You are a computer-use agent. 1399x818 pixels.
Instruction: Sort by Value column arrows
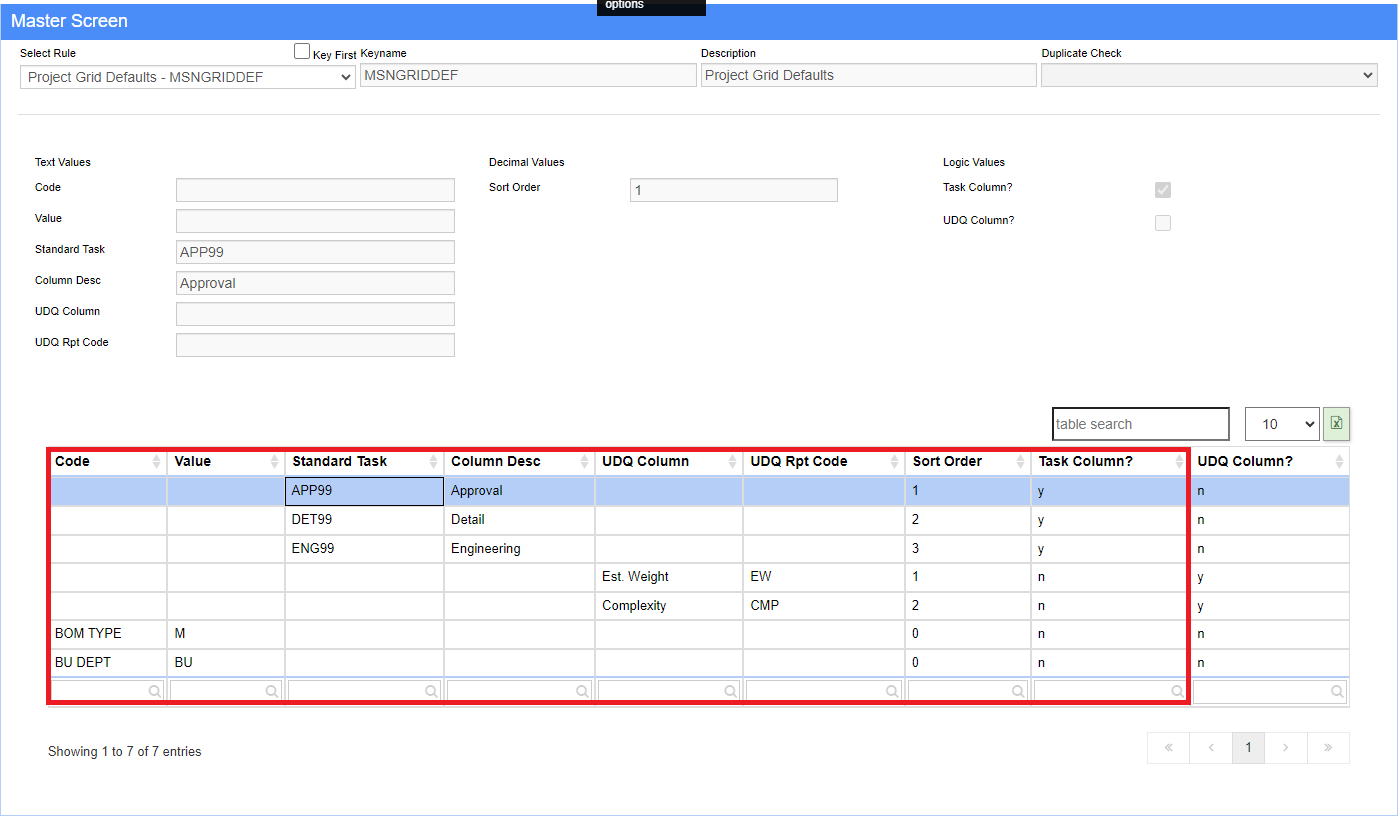coord(274,462)
